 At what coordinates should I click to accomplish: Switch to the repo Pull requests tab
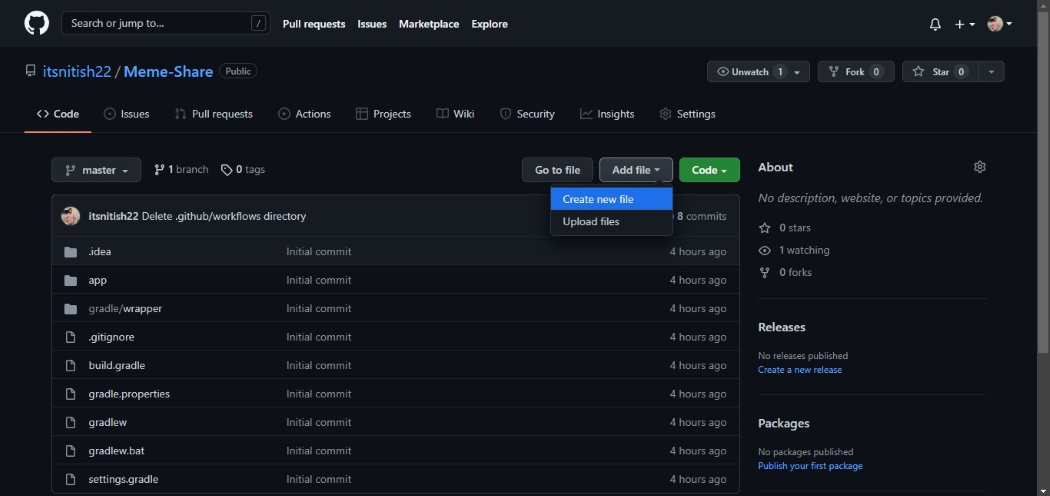[x=214, y=114]
